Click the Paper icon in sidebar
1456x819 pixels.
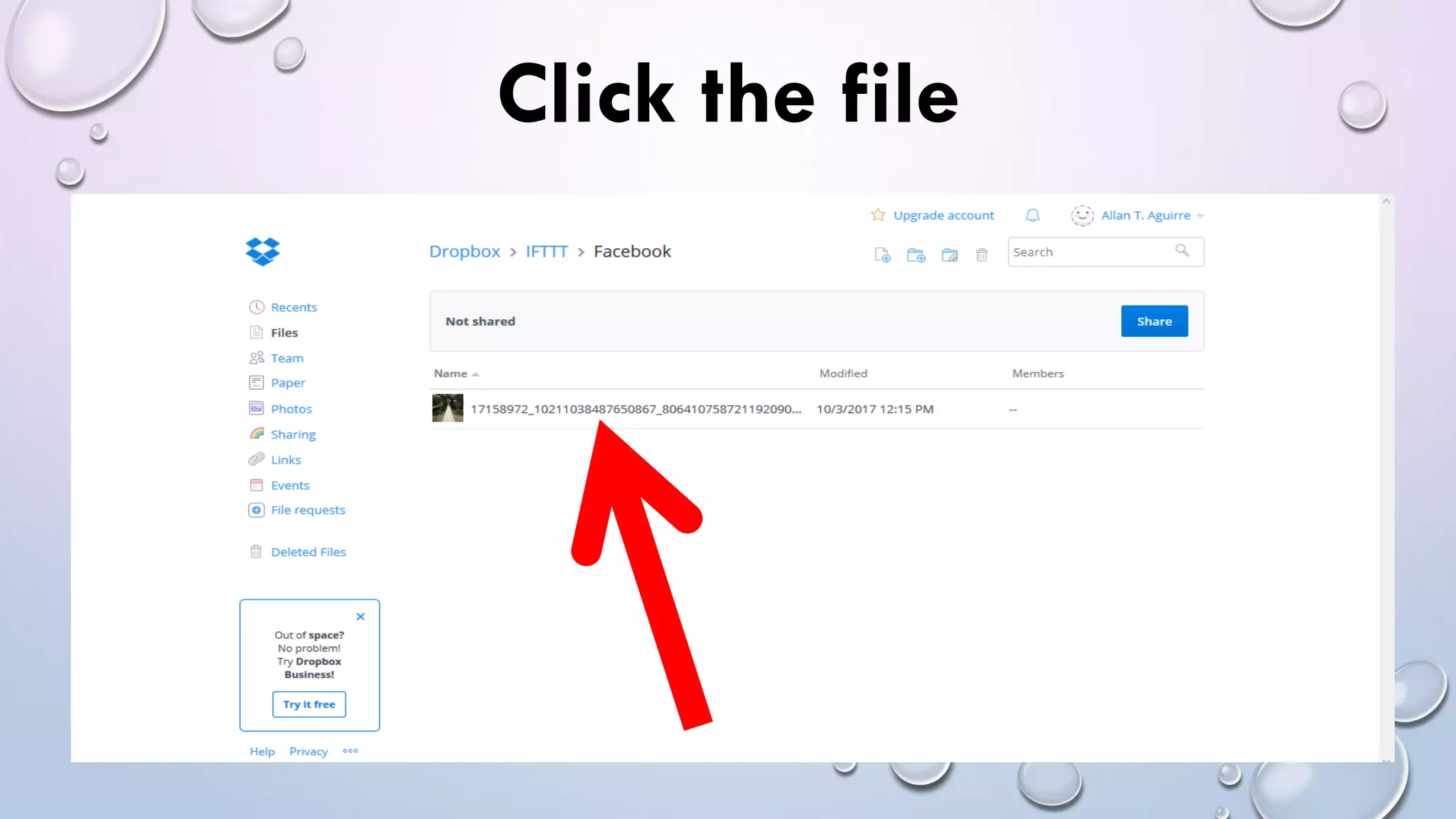click(x=257, y=382)
